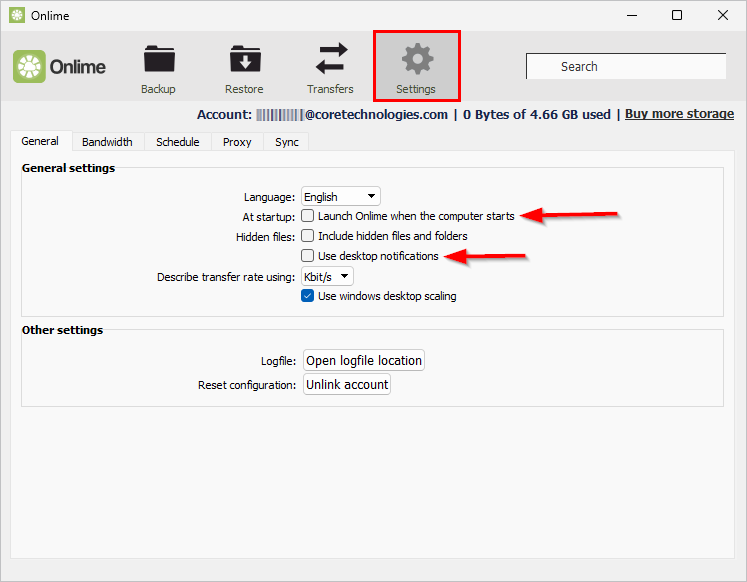The image size is (747, 582).
Task: Click the Onlime app icon in the title bar
Action: (17, 15)
